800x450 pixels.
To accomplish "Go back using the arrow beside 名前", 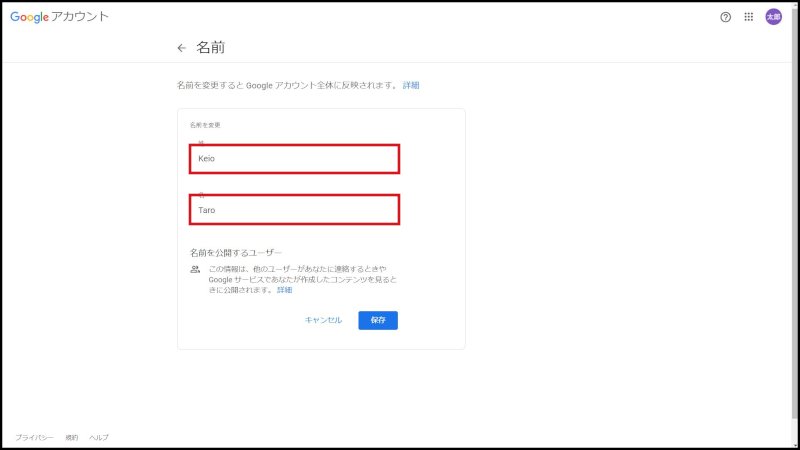I will 181,48.
